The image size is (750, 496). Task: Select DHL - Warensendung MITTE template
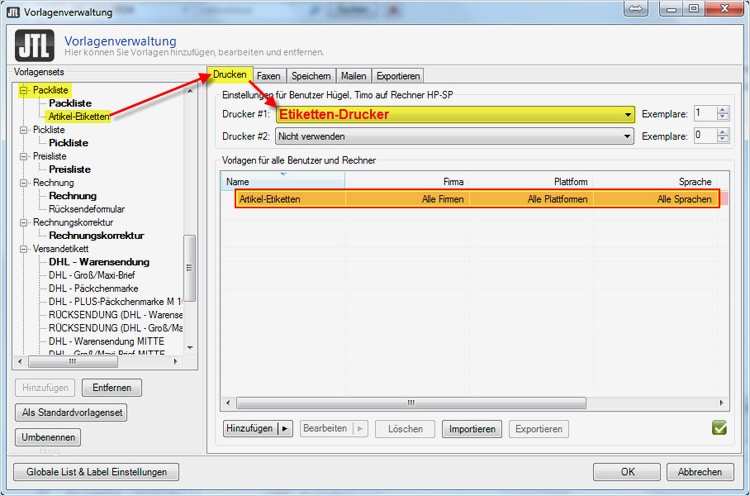point(106,342)
